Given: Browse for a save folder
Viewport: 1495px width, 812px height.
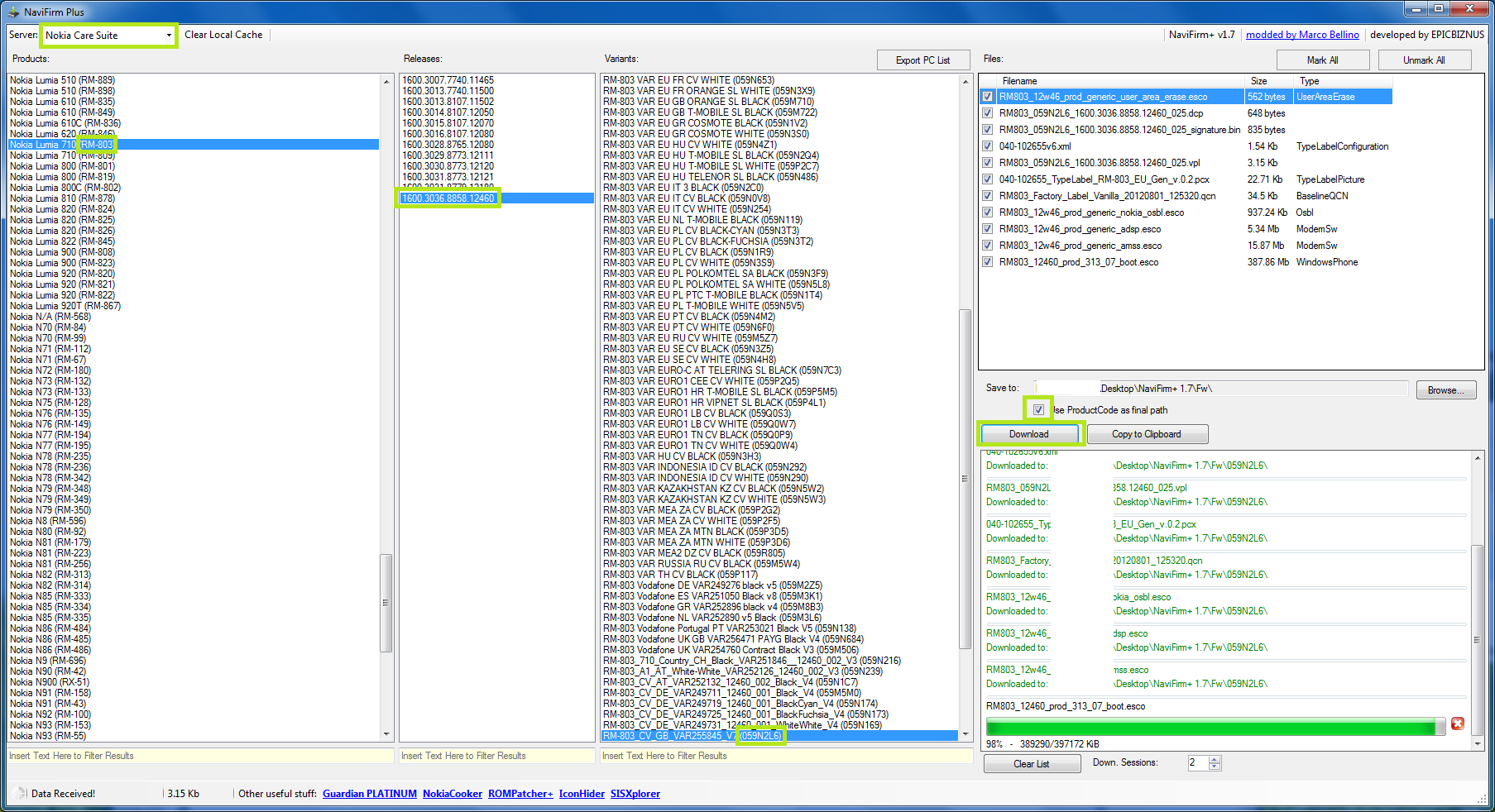Looking at the screenshot, I should (x=1446, y=390).
